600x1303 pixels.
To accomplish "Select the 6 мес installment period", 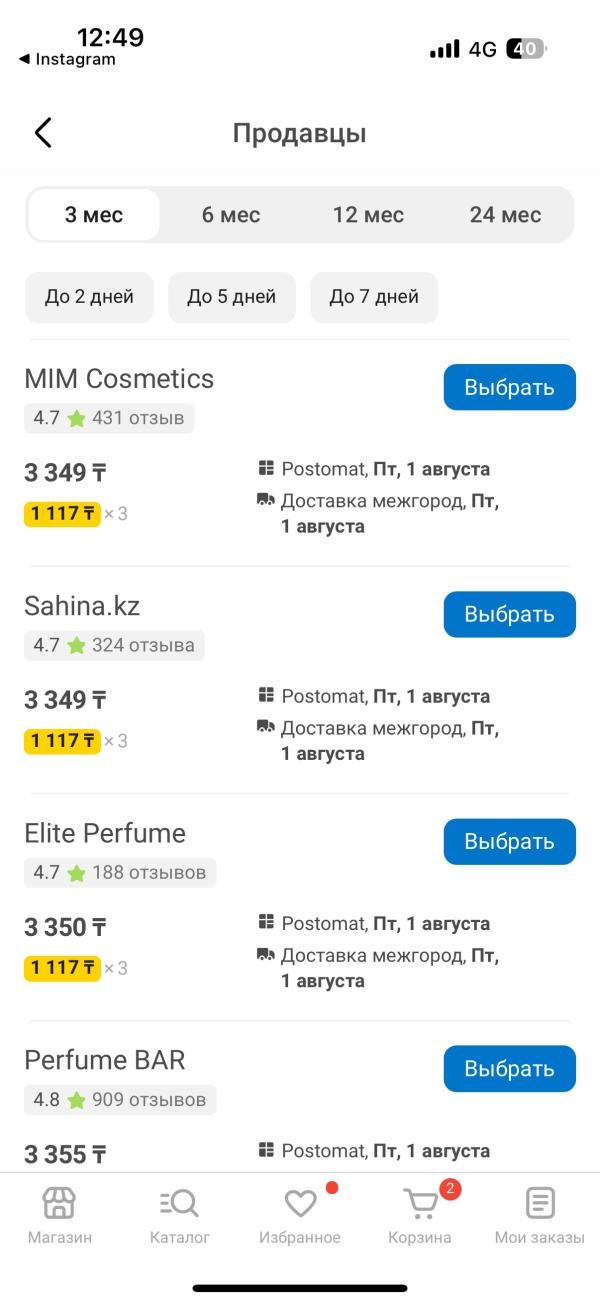I will pyautogui.click(x=231, y=215).
